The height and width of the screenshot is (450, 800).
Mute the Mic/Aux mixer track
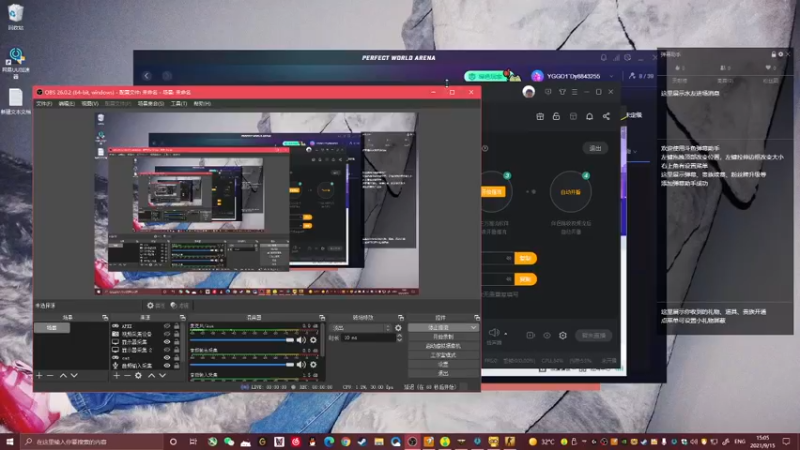click(301, 340)
